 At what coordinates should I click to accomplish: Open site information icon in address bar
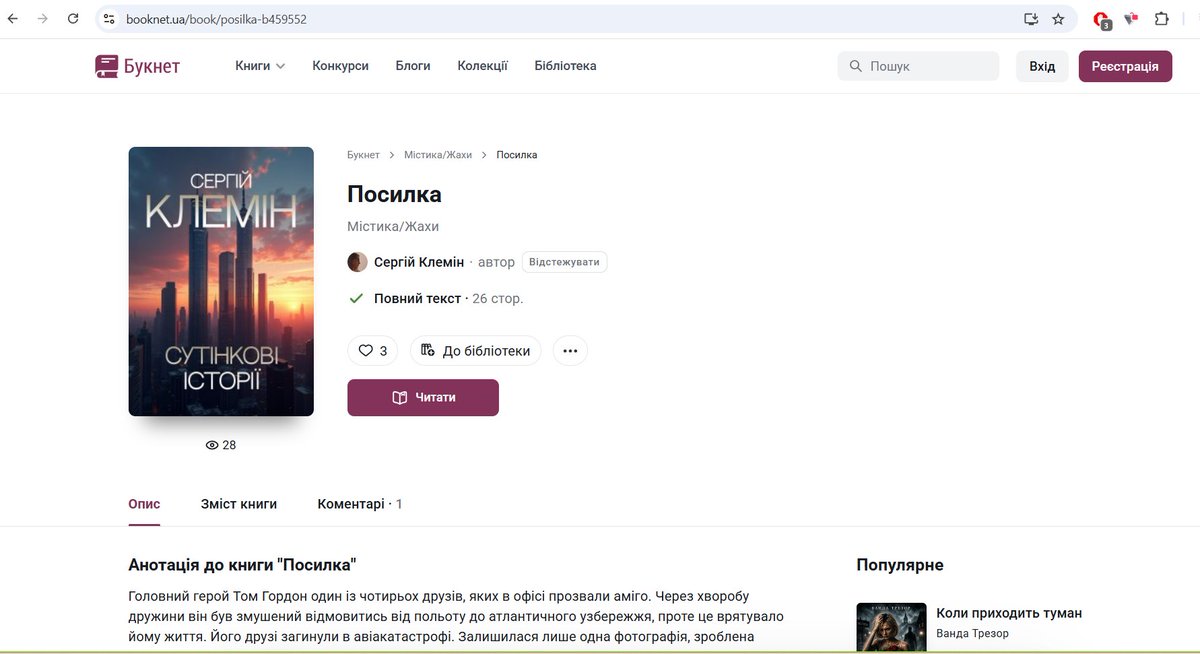tap(110, 19)
